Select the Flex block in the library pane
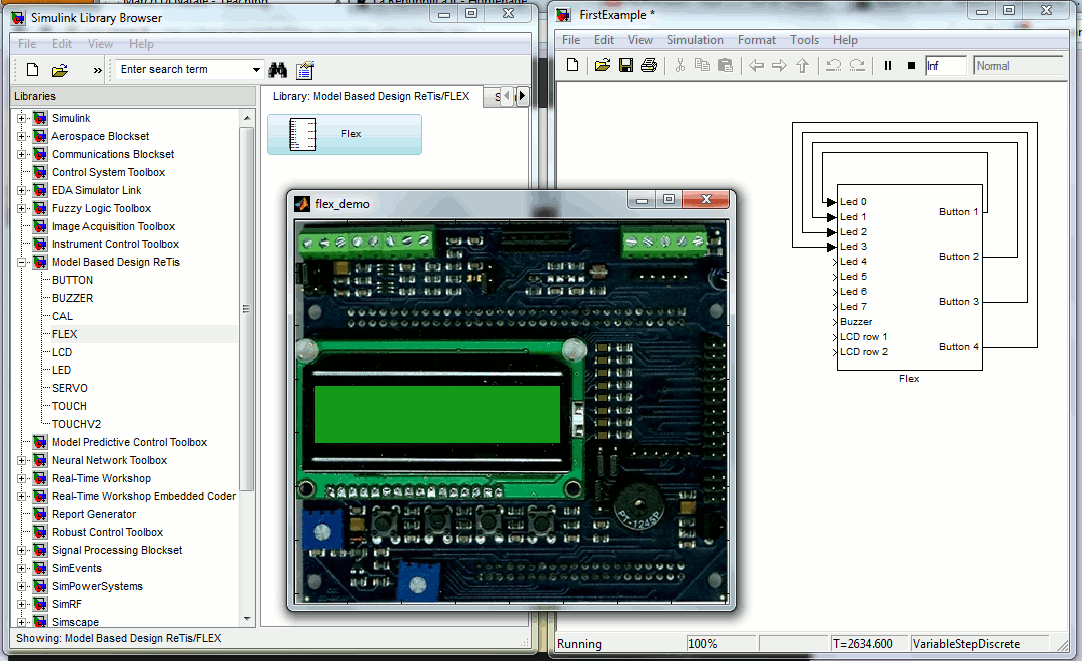 pyautogui.click(x=344, y=135)
